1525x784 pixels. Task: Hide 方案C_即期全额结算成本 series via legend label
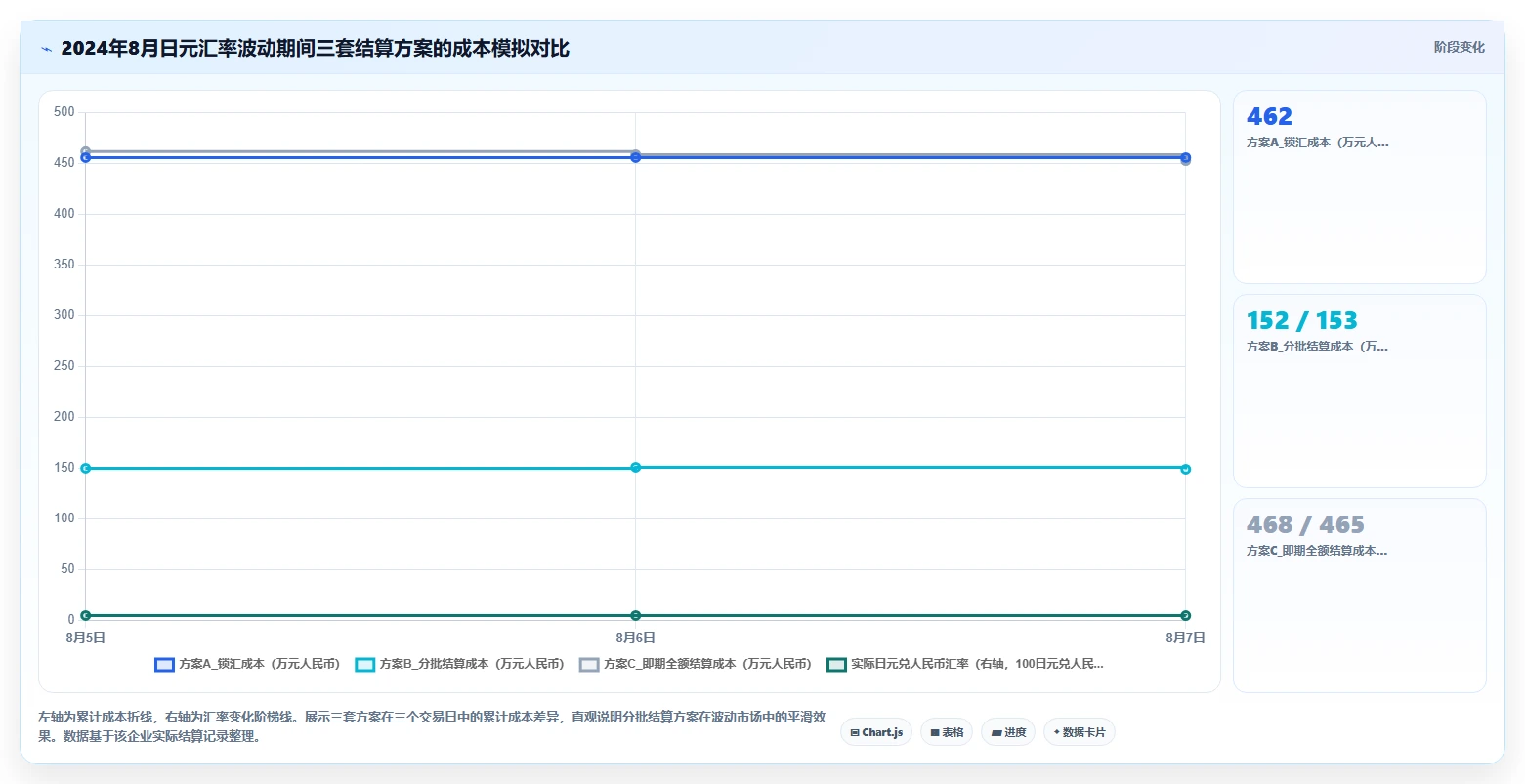coord(707,664)
